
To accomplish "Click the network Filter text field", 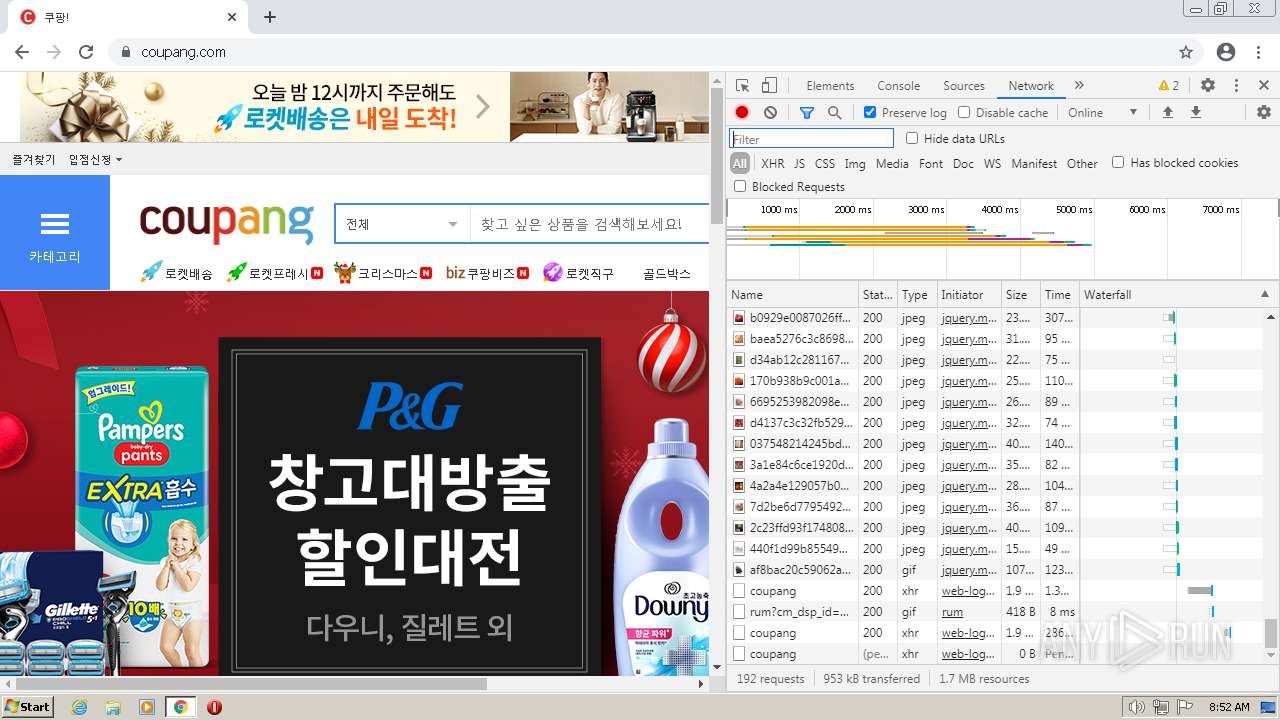I will click(811, 139).
